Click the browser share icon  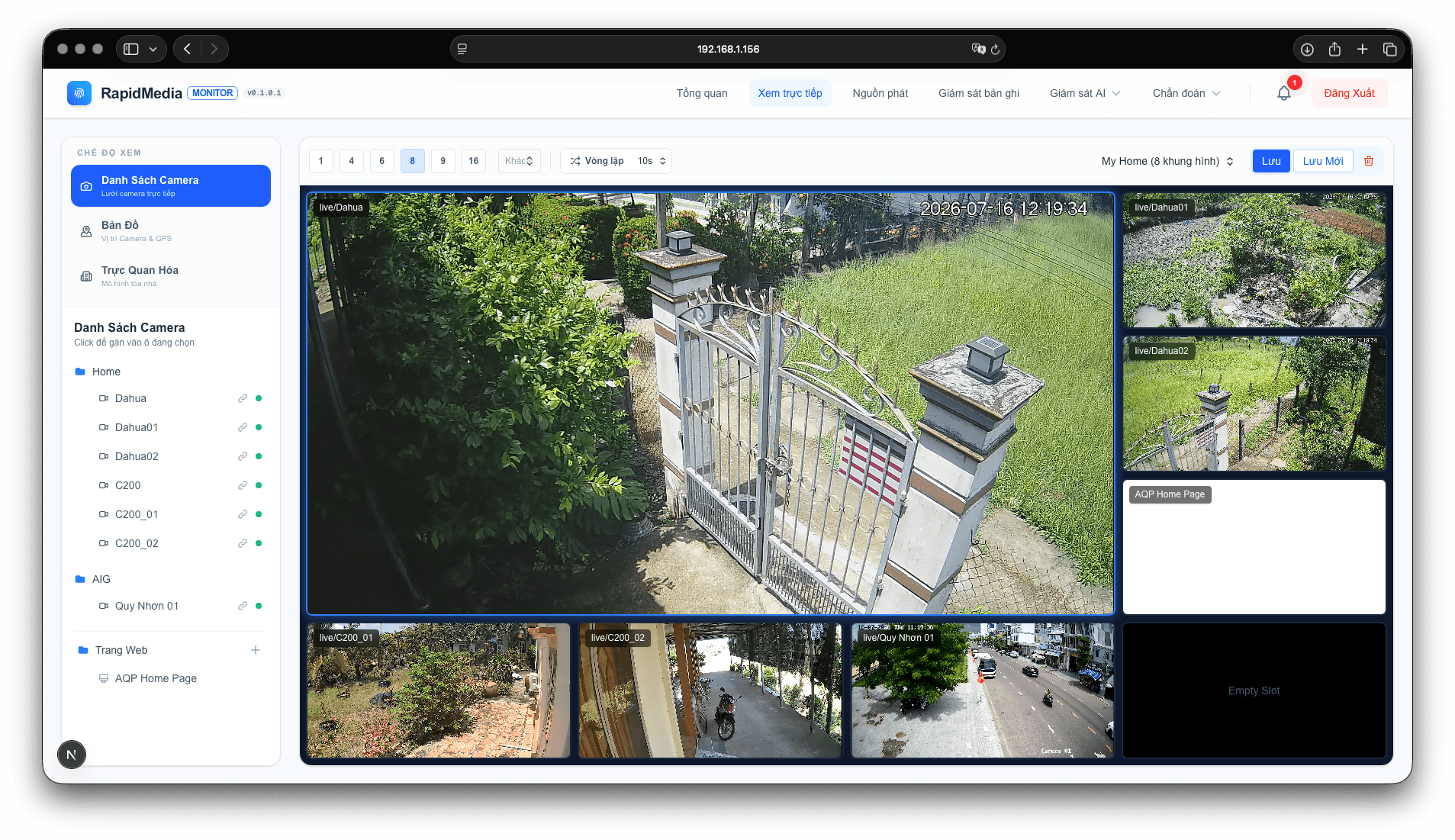pyautogui.click(x=1334, y=49)
